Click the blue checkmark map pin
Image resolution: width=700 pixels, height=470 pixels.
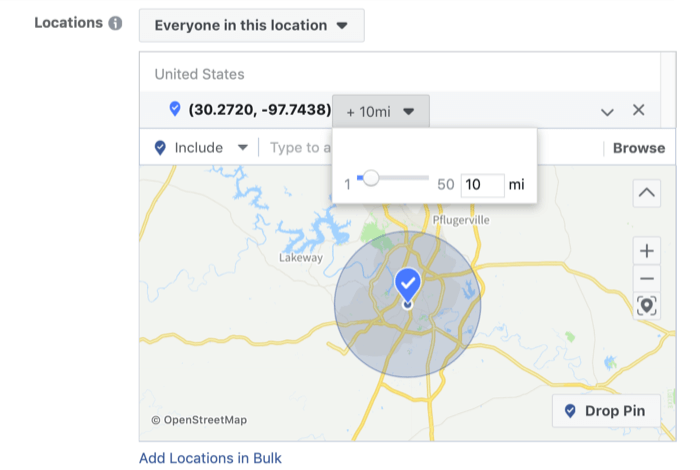point(407,285)
